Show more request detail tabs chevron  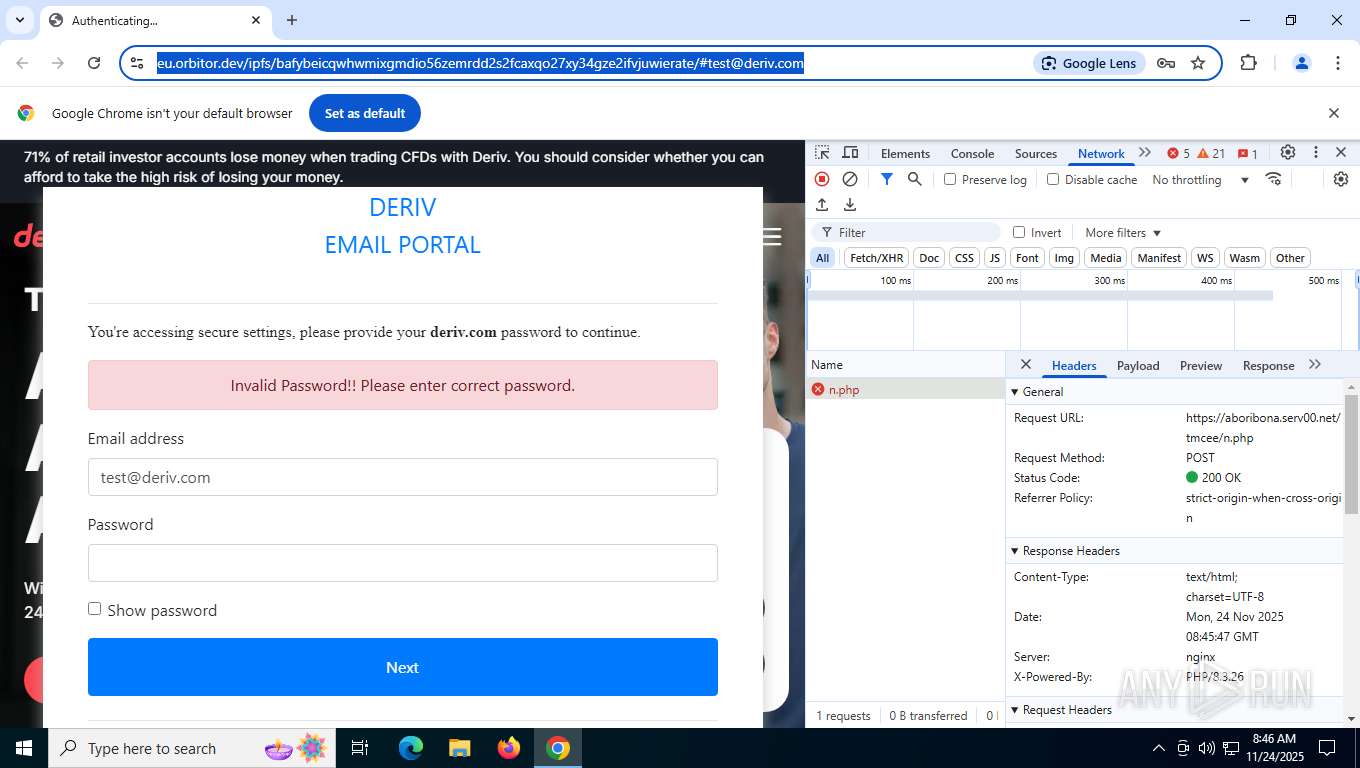pos(1315,365)
